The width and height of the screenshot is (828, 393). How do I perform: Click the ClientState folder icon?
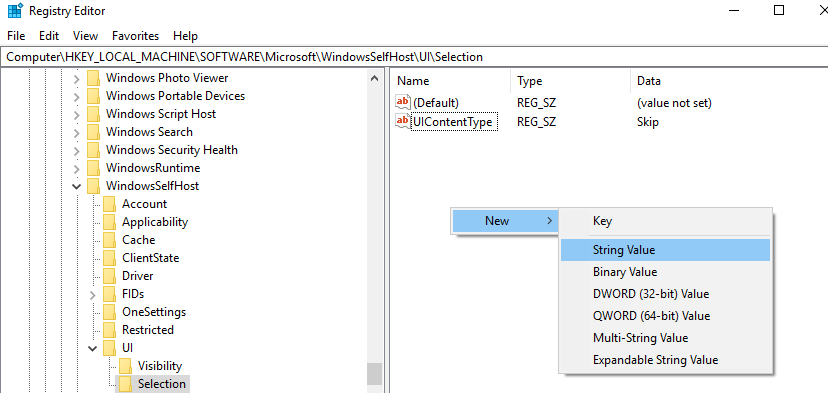[109, 258]
